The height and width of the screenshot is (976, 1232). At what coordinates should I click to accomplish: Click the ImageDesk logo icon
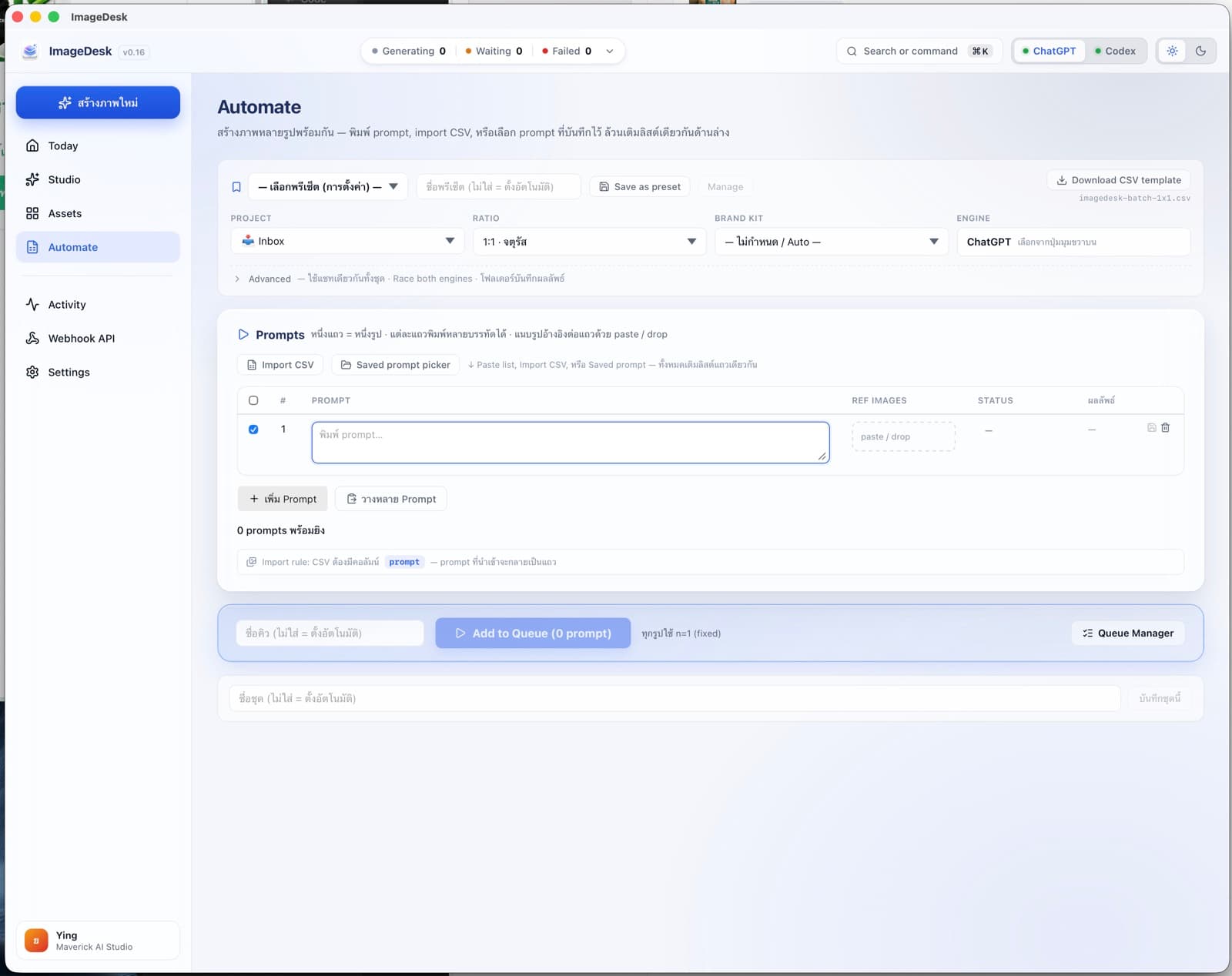click(x=30, y=51)
